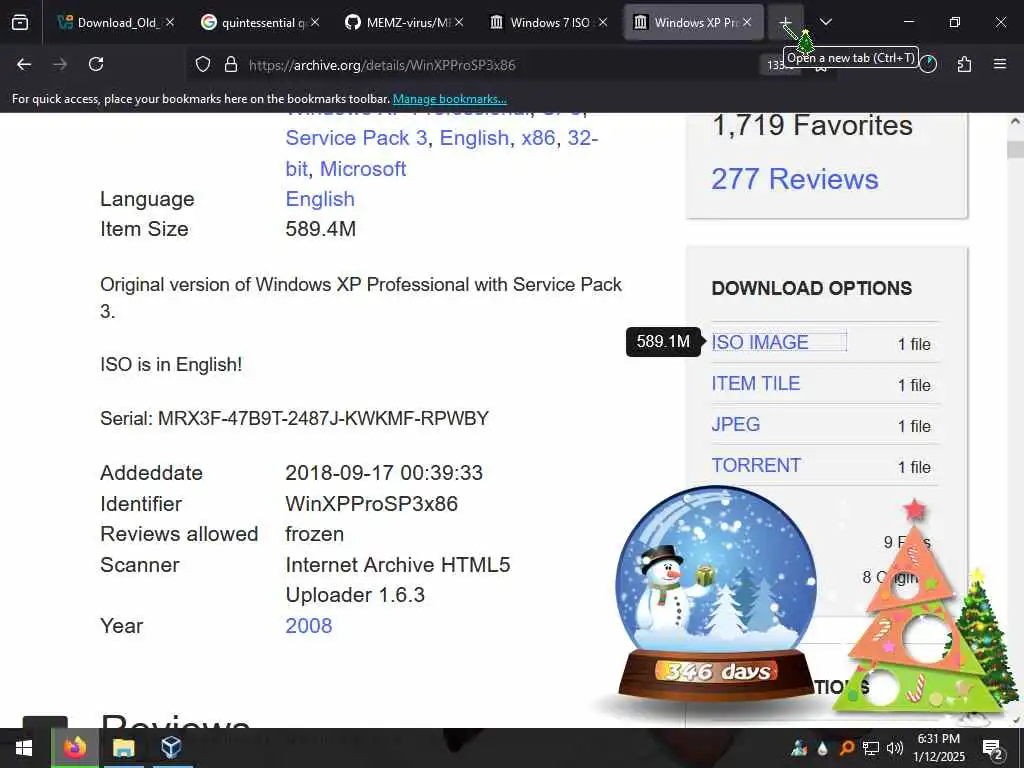
Task: Follow the English topic tag link
Action: (474, 138)
